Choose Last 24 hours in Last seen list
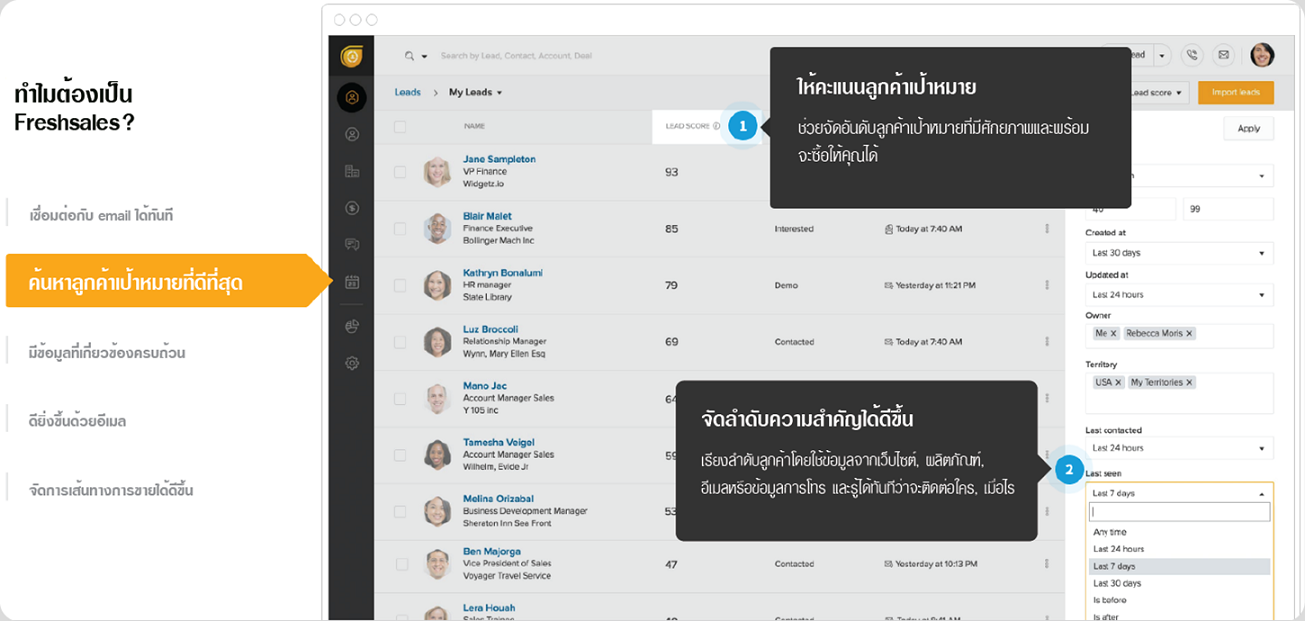Screen dimensions: 1305x621 [x=1179, y=549]
